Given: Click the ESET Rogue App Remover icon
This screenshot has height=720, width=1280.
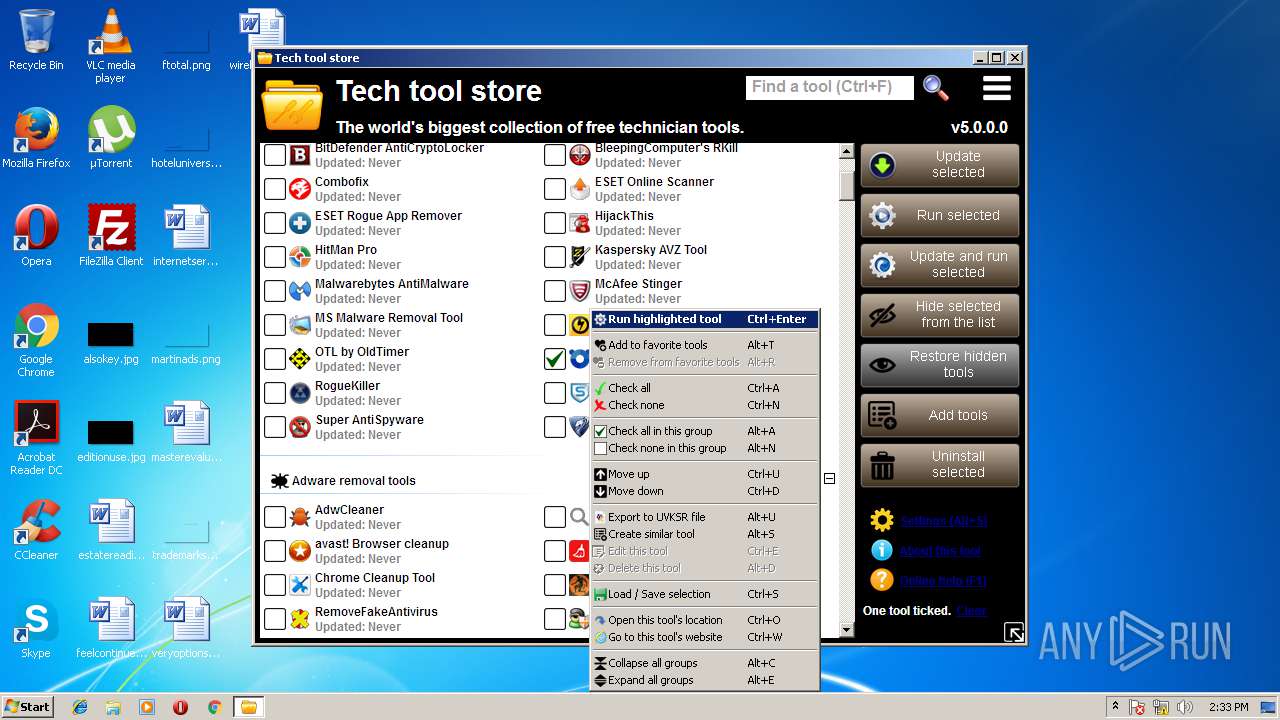Looking at the screenshot, I should (299, 223).
